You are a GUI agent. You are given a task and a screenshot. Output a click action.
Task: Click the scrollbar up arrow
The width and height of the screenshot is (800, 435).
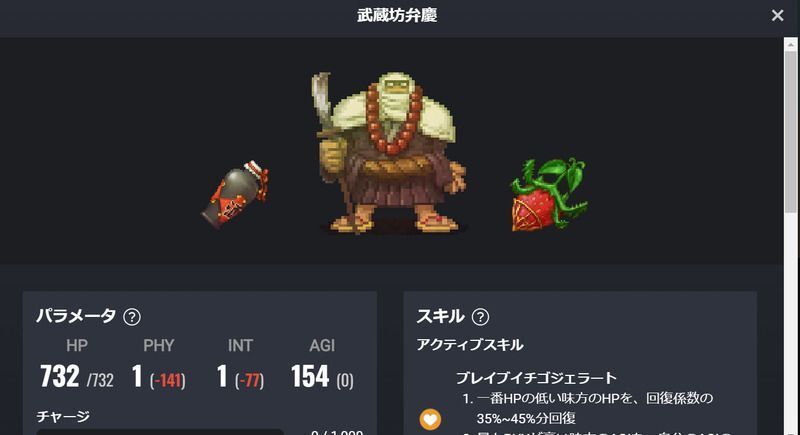click(x=791, y=45)
